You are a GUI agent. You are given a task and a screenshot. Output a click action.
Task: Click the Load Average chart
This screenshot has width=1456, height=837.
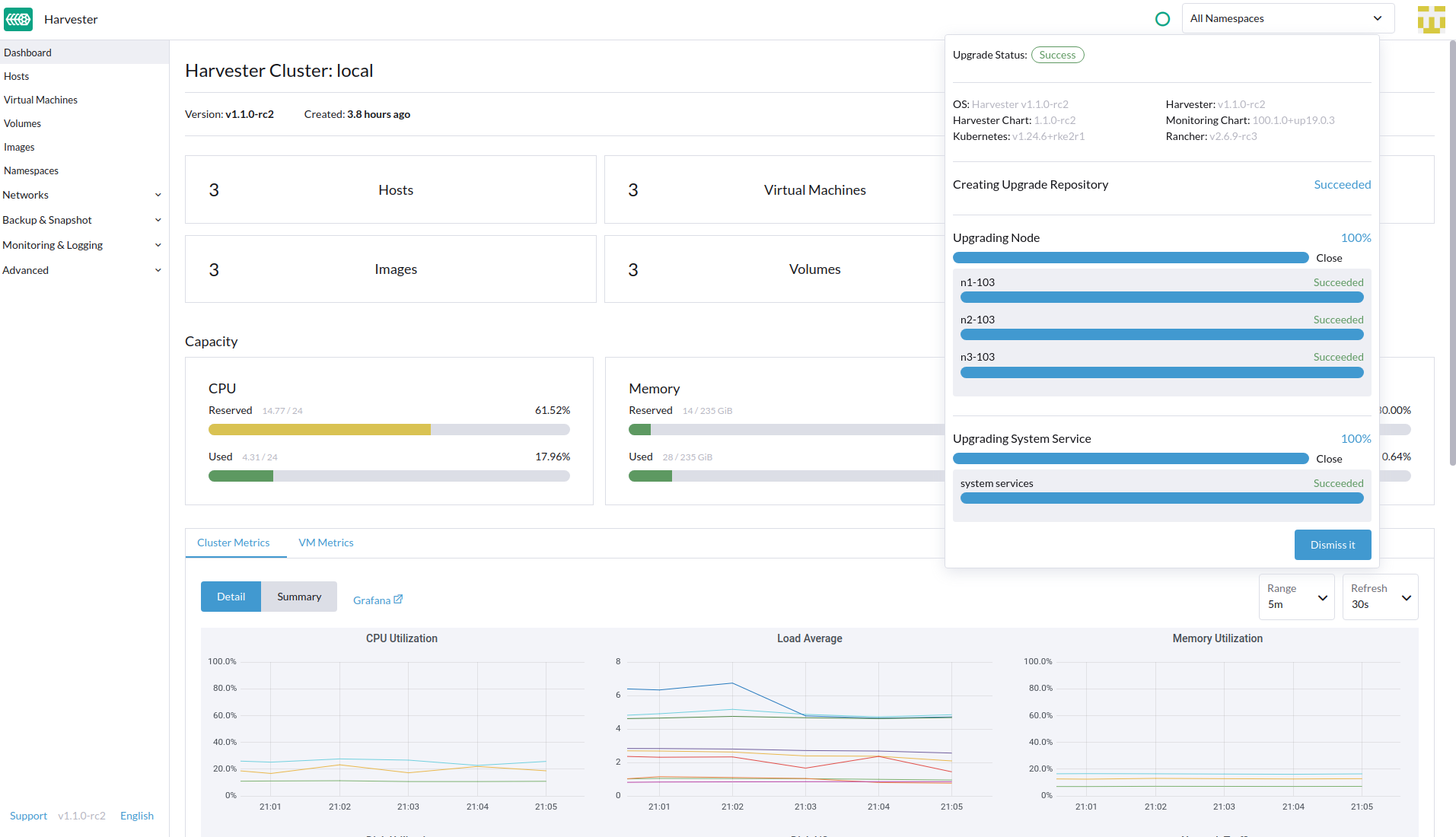coord(809,723)
